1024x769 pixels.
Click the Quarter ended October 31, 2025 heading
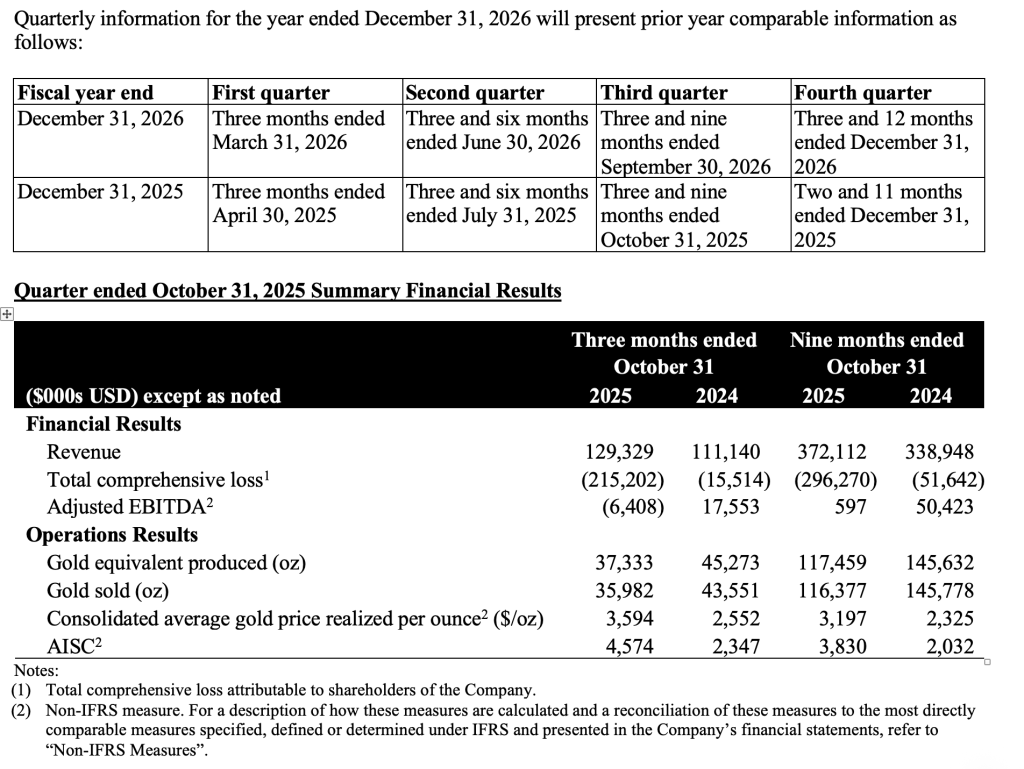287,291
